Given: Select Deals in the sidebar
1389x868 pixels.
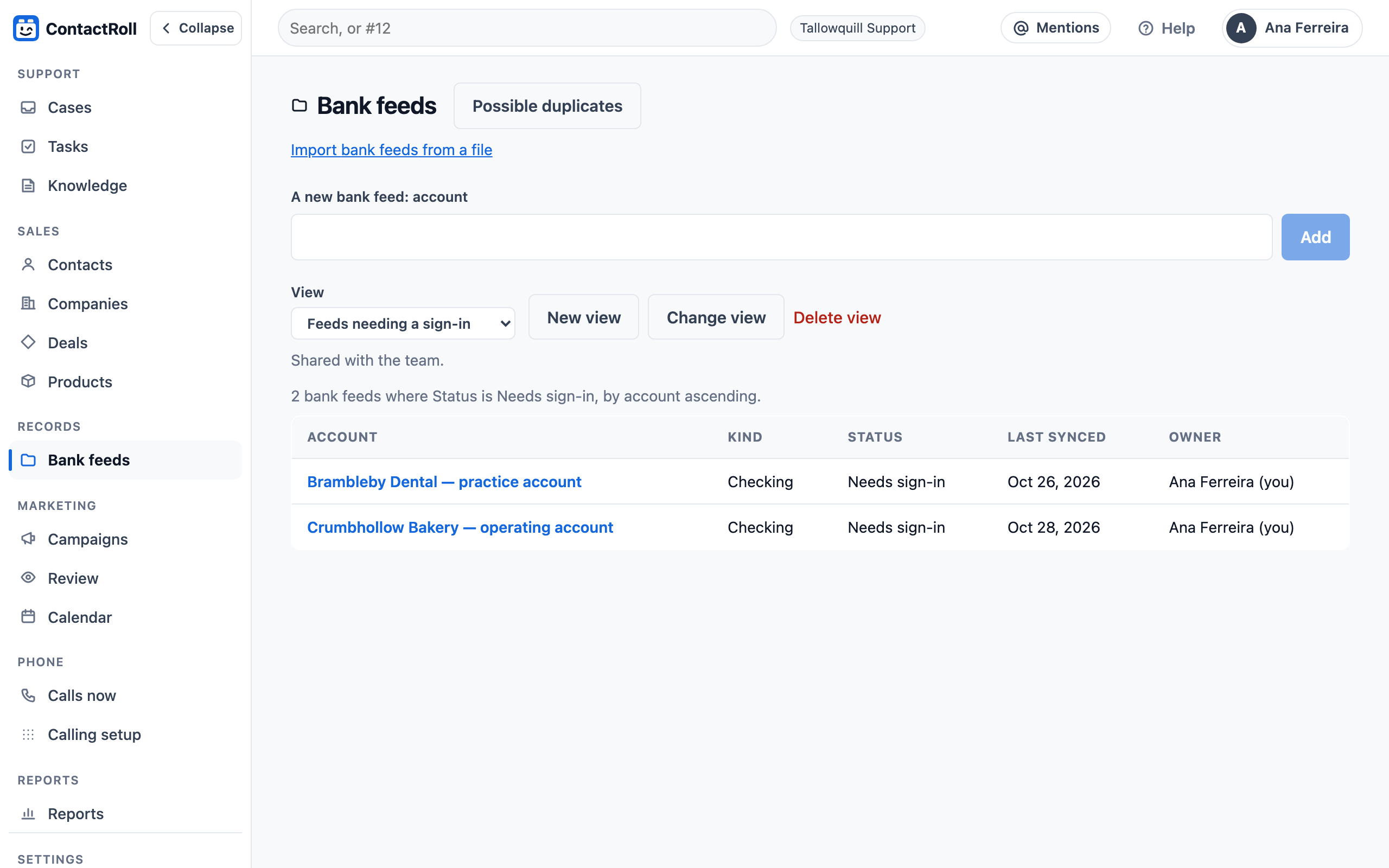Looking at the screenshot, I should coord(125,342).
